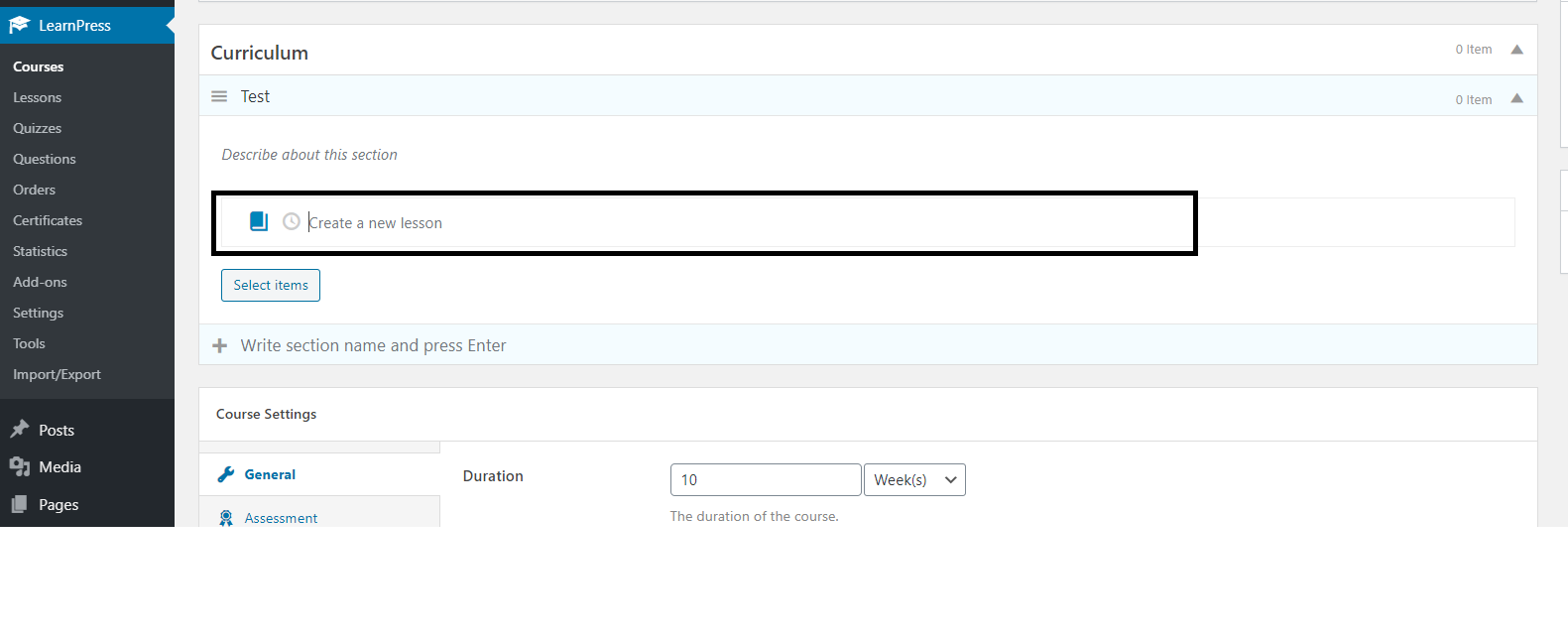Go to Quizzes menu item
1568x643 pixels.
click(x=37, y=128)
